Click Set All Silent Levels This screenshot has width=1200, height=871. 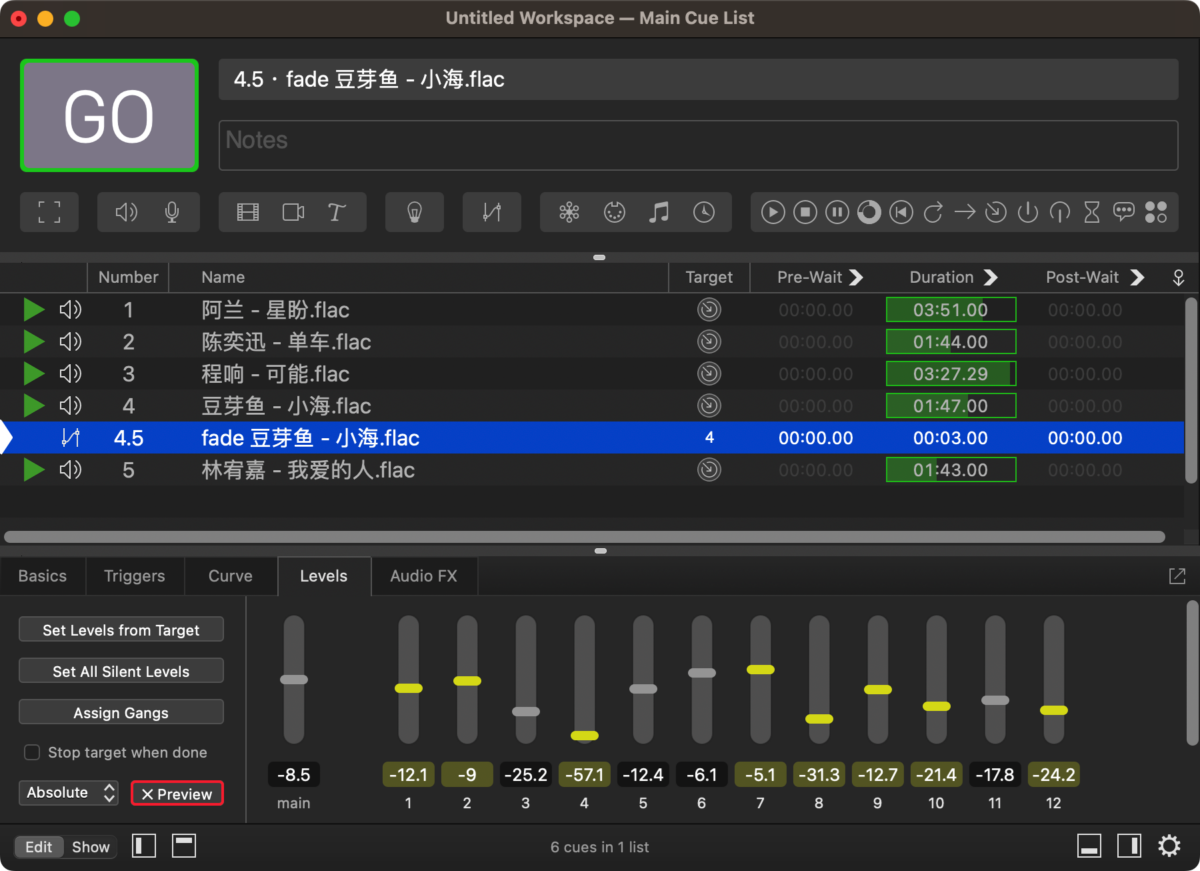coord(121,672)
